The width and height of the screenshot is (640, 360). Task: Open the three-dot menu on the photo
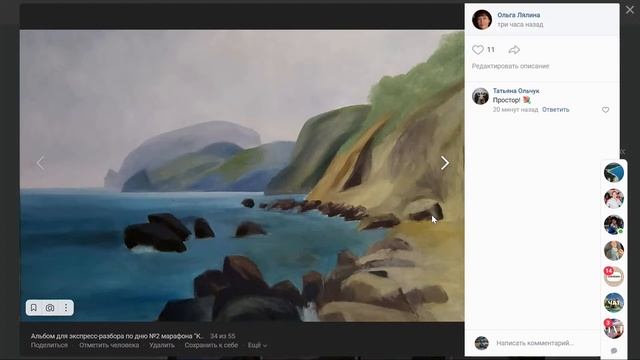click(66, 307)
